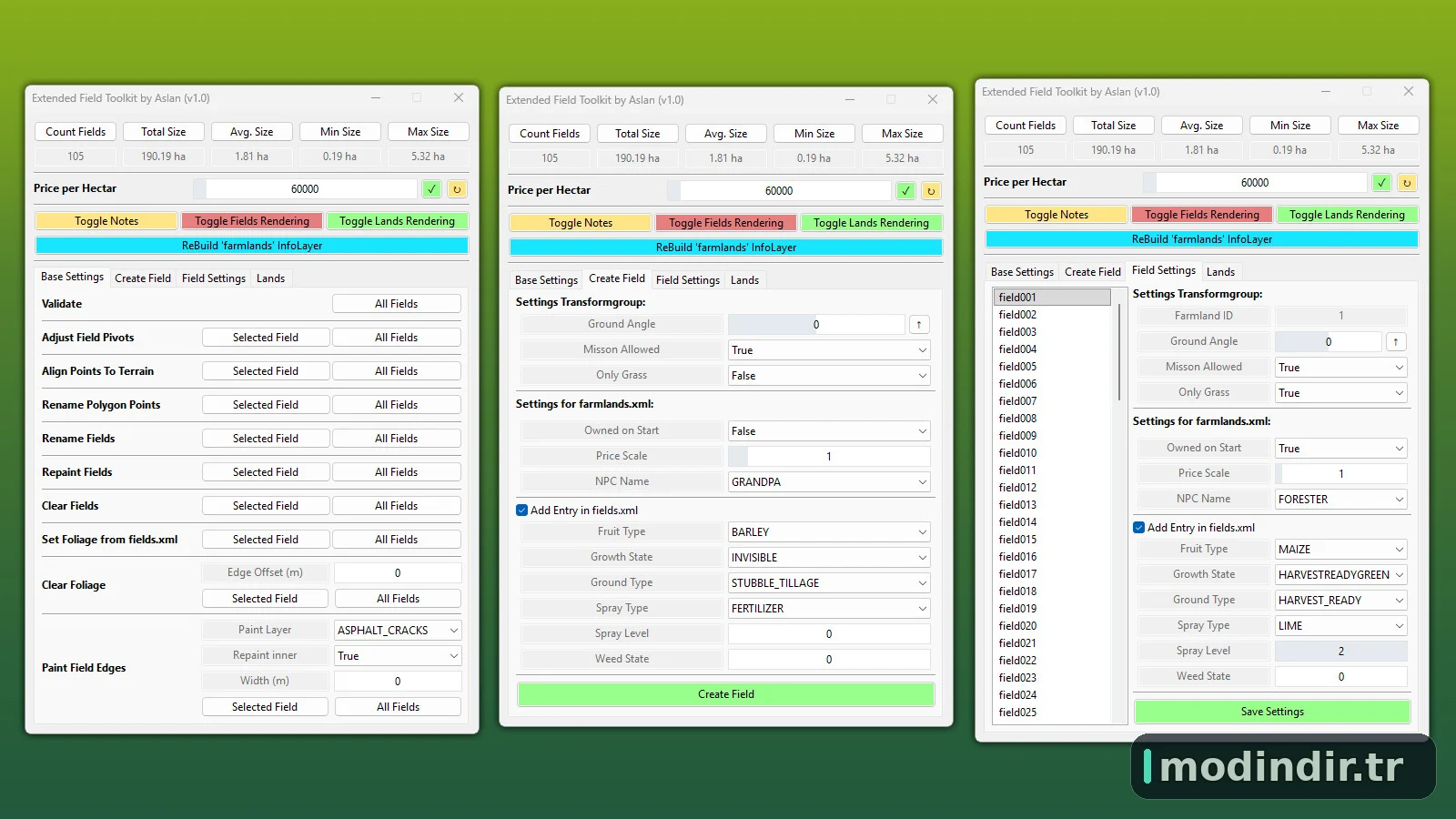Viewport: 1456px width, 819px height.
Task: Open the Spray Type LIME dropdown
Action: coord(1341,626)
